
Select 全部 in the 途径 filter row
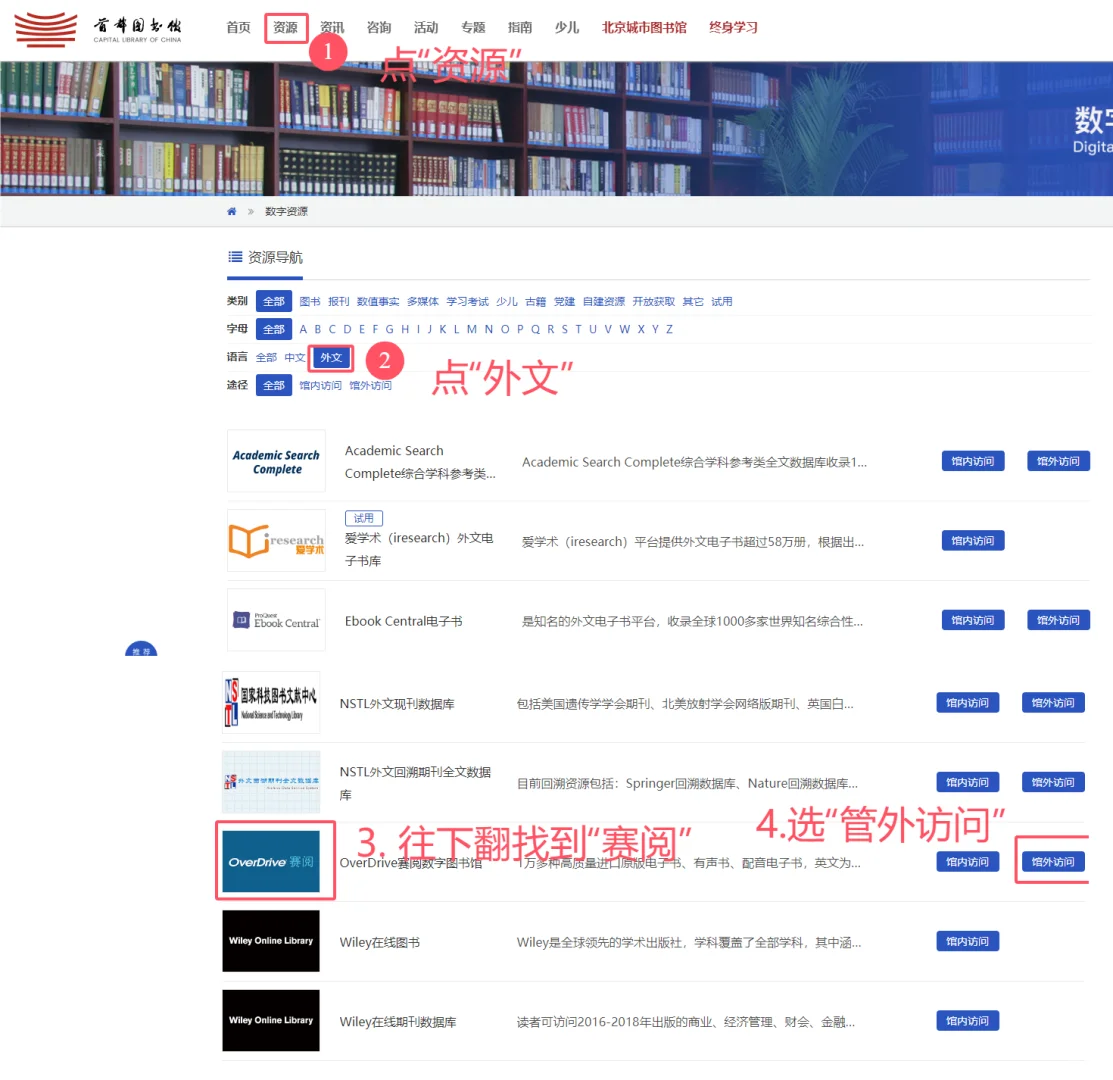tap(273, 385)
